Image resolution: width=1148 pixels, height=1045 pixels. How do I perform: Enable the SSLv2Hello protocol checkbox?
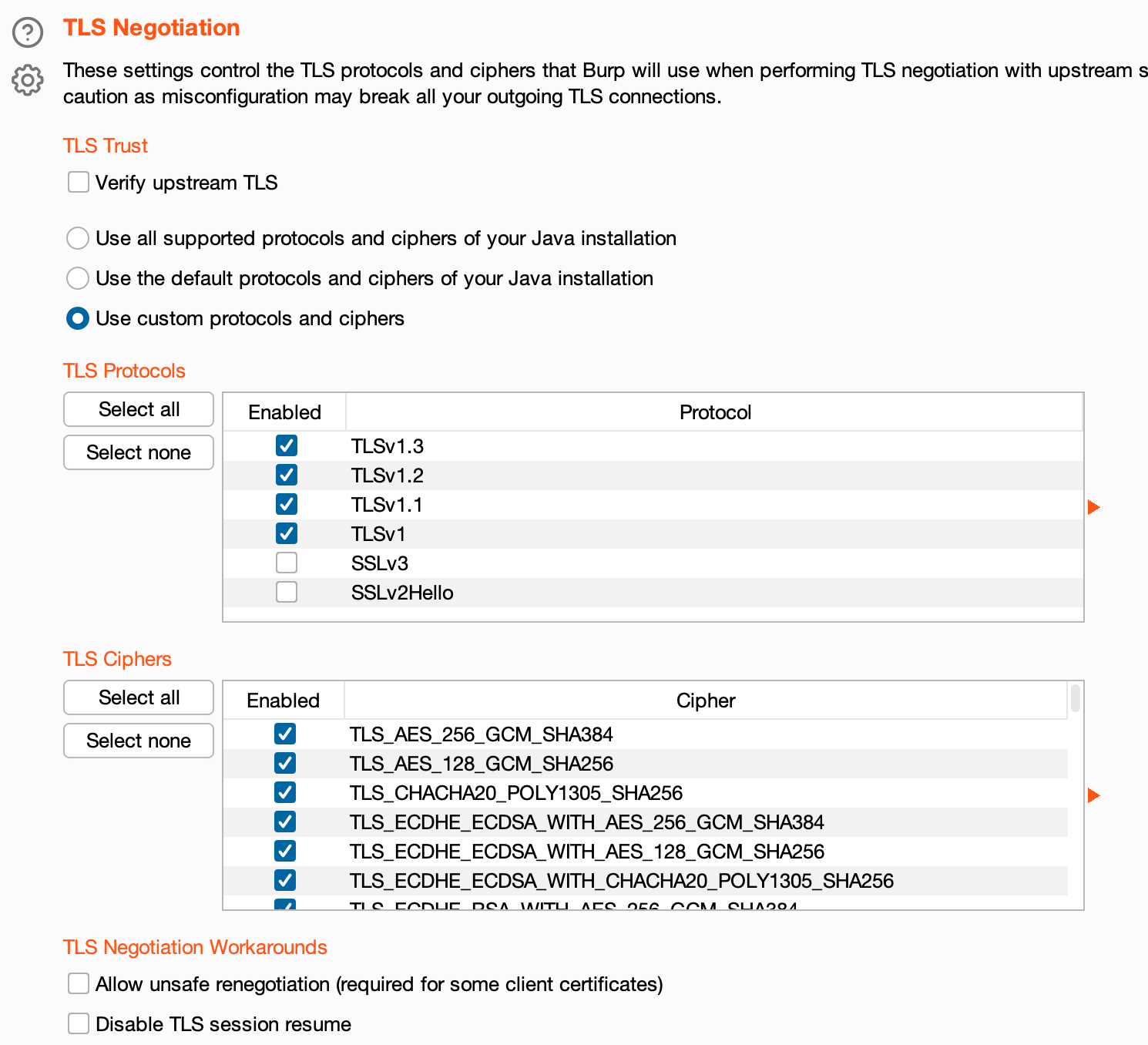287,593
